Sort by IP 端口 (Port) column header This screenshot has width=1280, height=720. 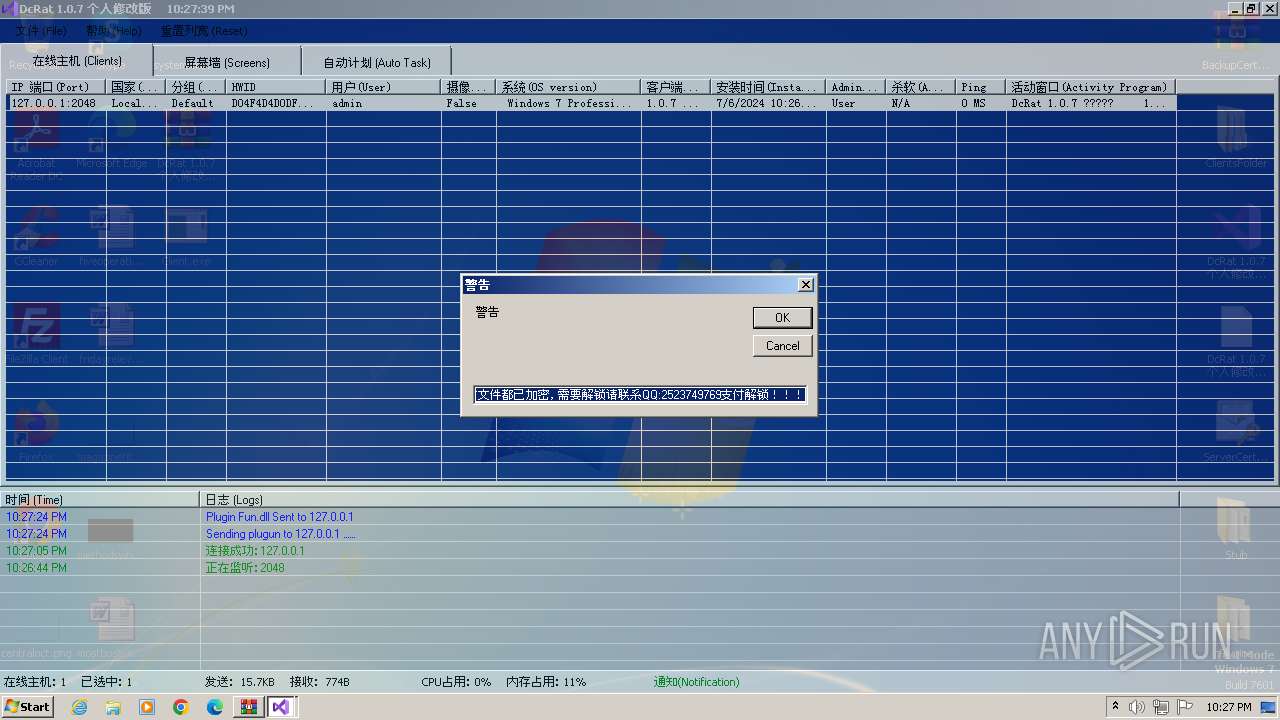pos(56,87)
